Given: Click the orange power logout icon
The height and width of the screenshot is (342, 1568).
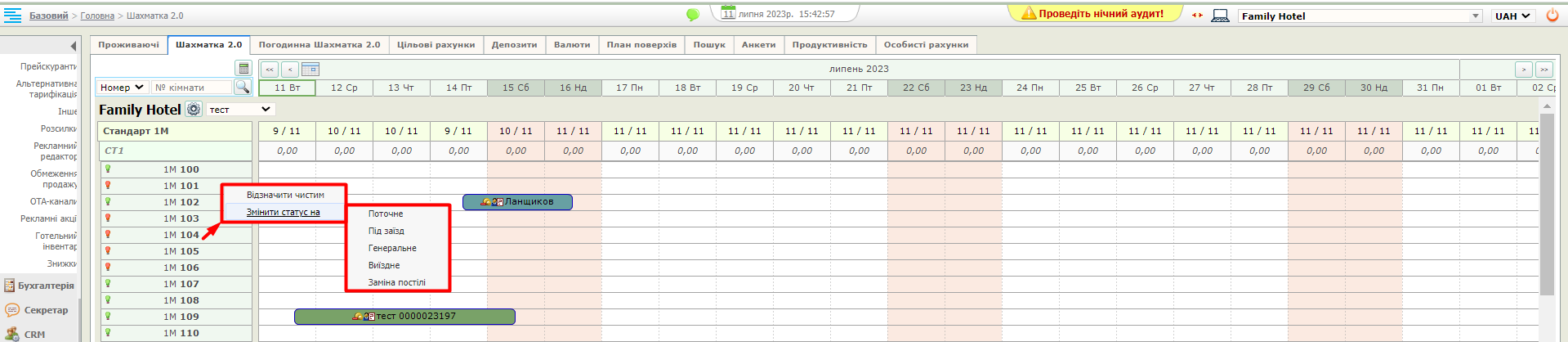Looking at the screenshot, I should coord(1552,16).
